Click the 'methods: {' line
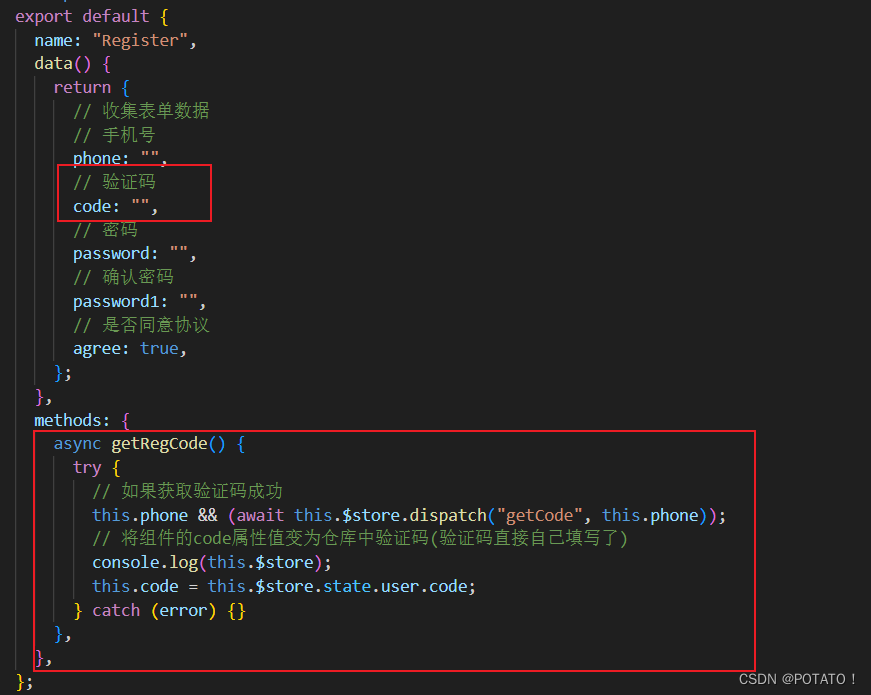 [x=82, y=420]
